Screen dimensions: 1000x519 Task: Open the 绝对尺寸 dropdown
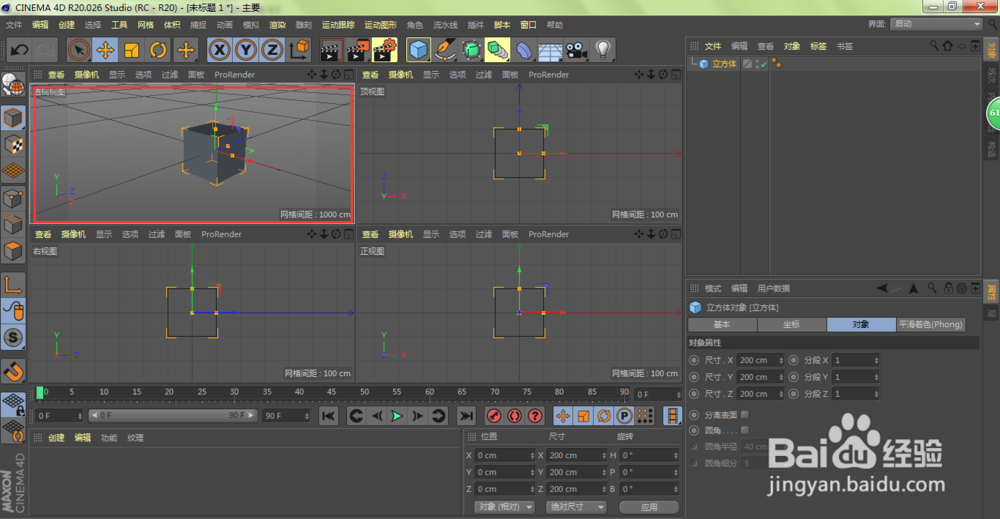pos(576,507)
